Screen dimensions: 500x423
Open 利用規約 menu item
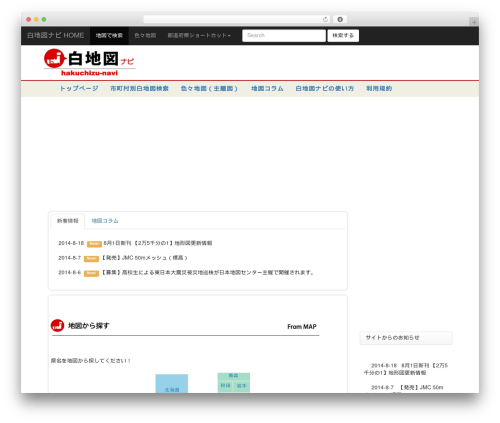tap(379, 88)
